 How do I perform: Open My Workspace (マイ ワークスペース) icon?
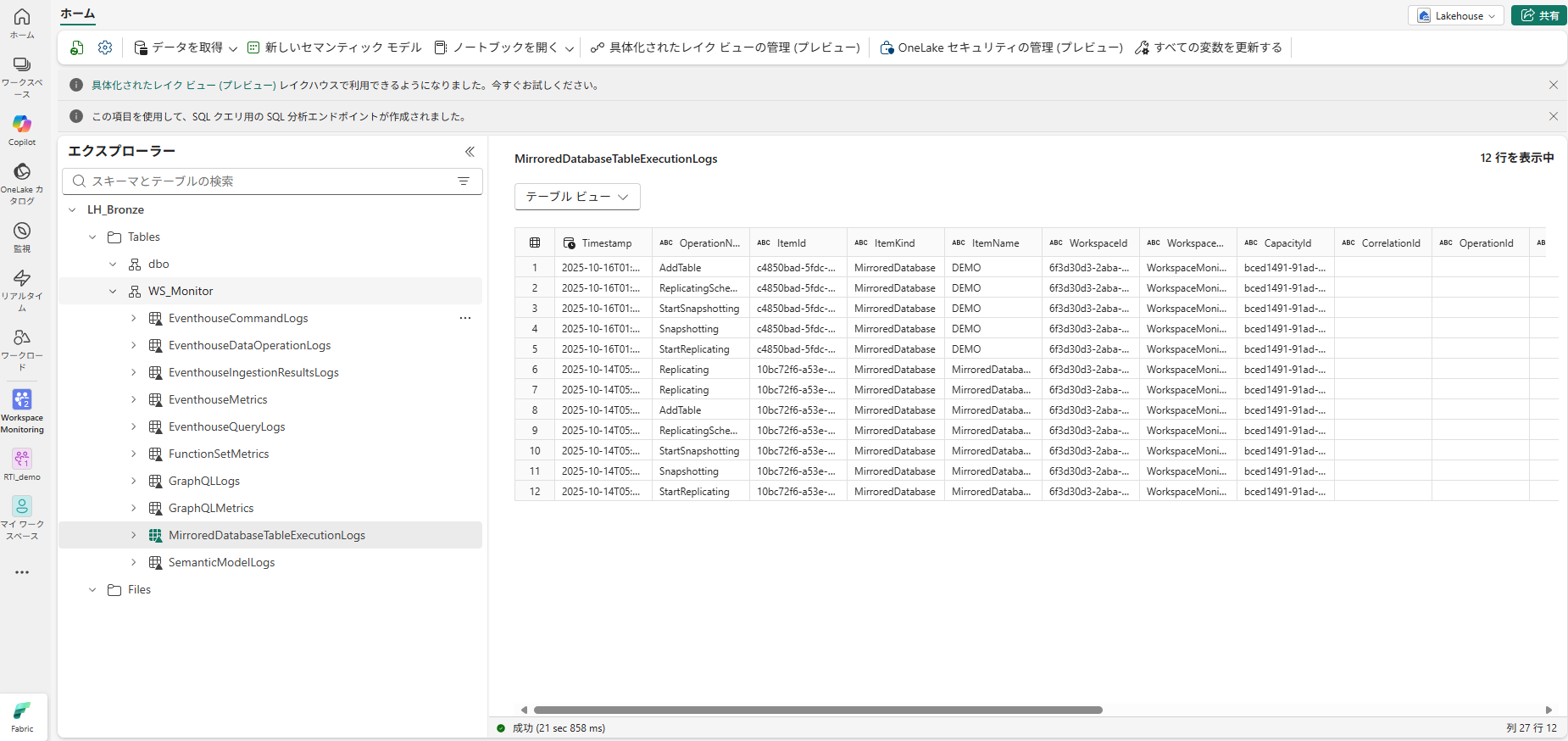(x=22, y=518)
